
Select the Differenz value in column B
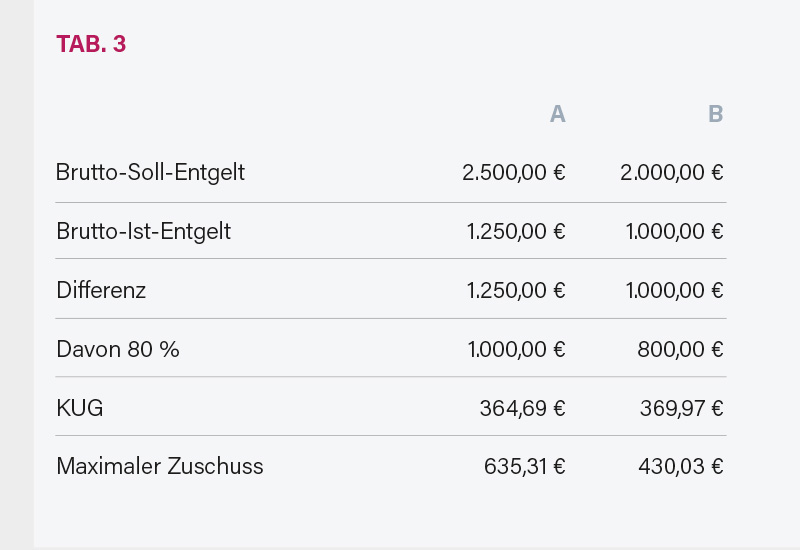pyautogui.click(x=675, y=290)
